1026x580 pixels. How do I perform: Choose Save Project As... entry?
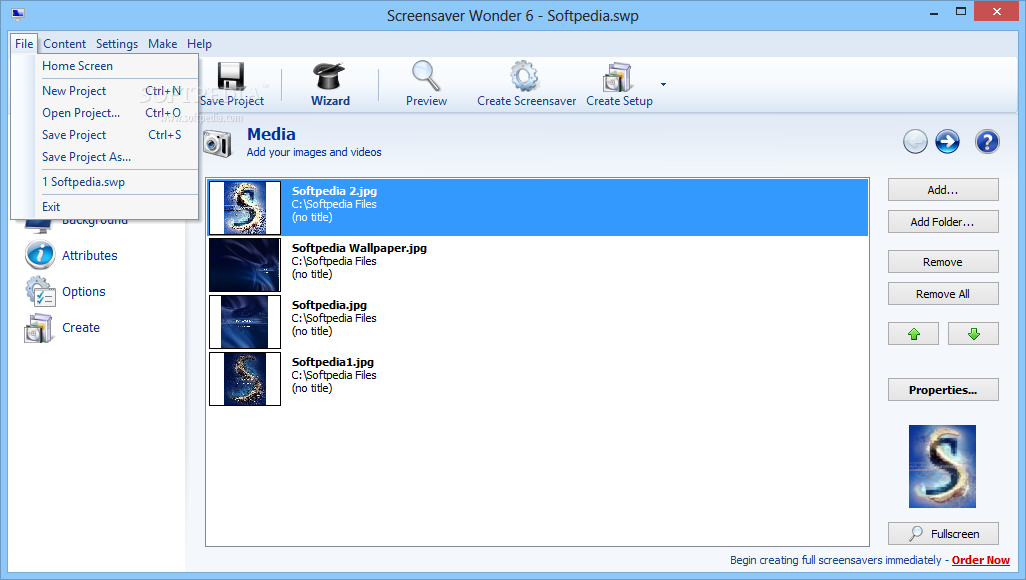click(105, 157)
